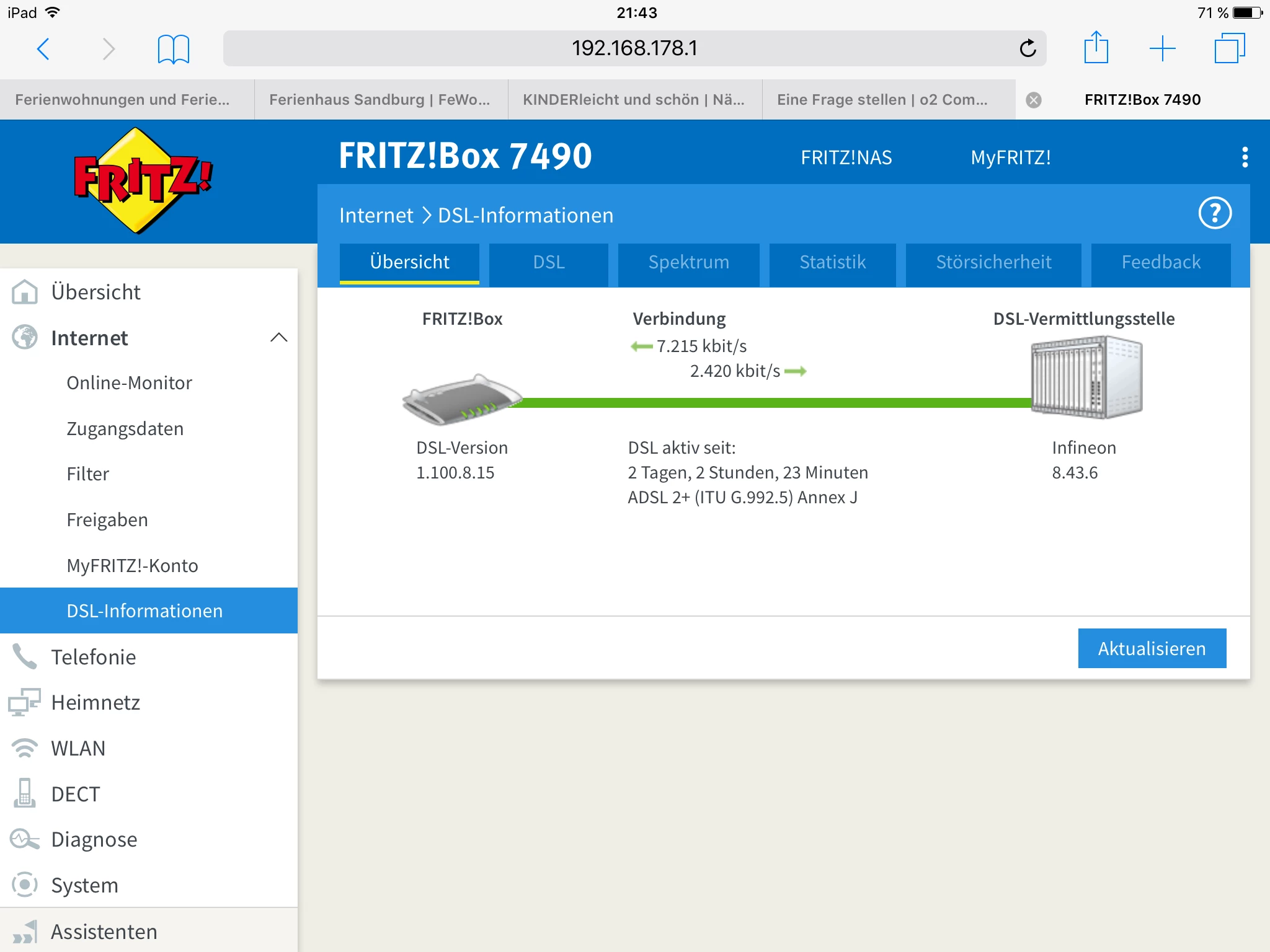
Task: Add a new Safari tab
Action: coord(1162,49)
